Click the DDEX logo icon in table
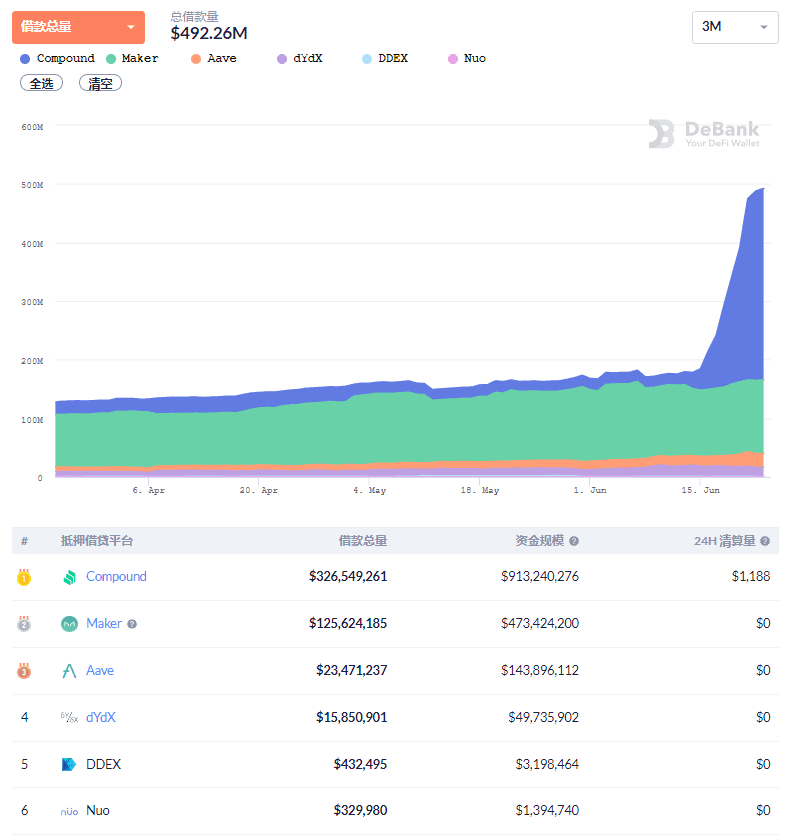Image resolution: width=790 pixels, height=839 pixels. coord(70,765)
